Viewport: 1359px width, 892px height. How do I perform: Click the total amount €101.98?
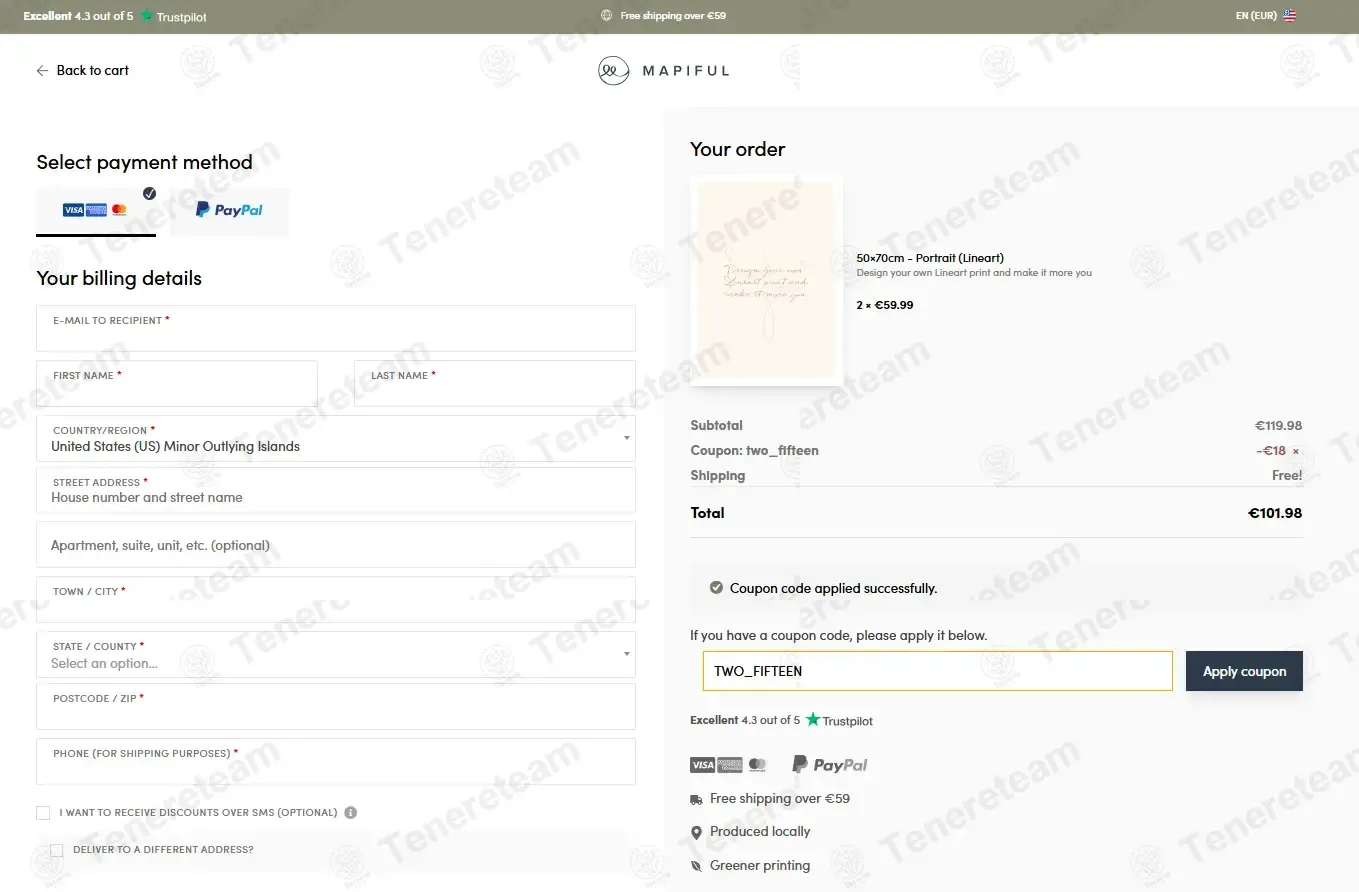tap(1275, 513)
